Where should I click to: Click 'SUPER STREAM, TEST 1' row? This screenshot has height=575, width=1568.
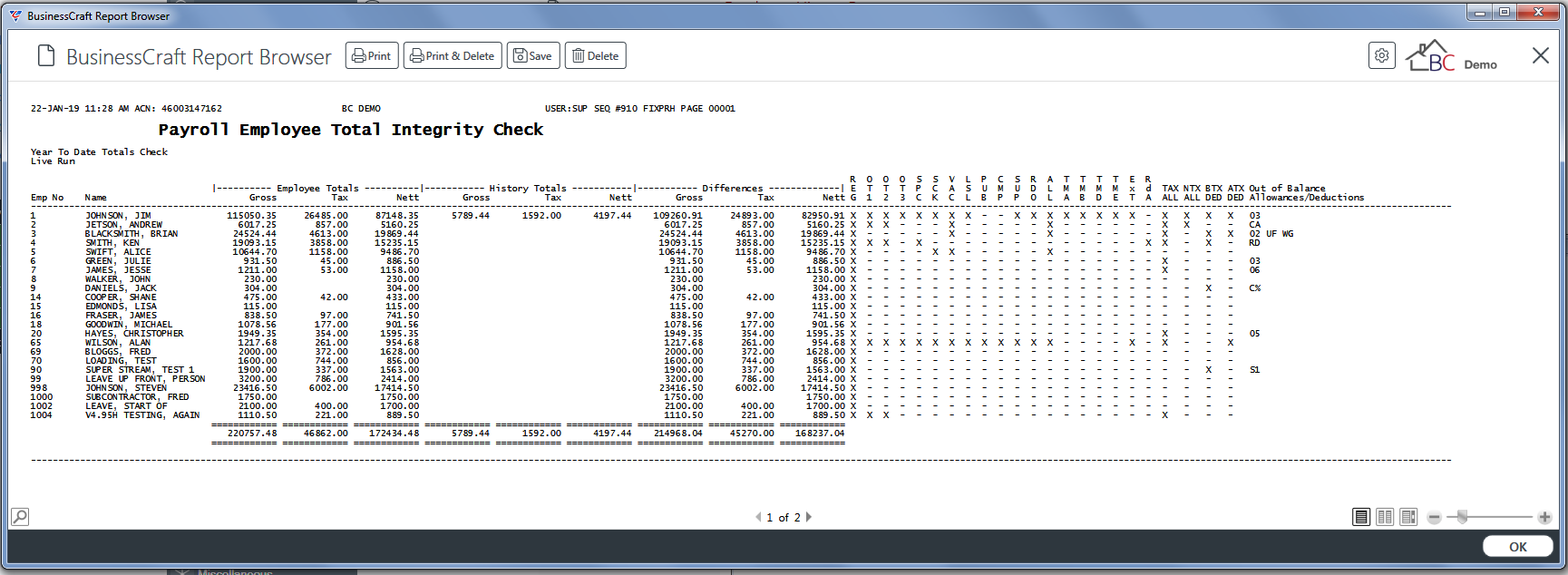(x=140, y=370)
